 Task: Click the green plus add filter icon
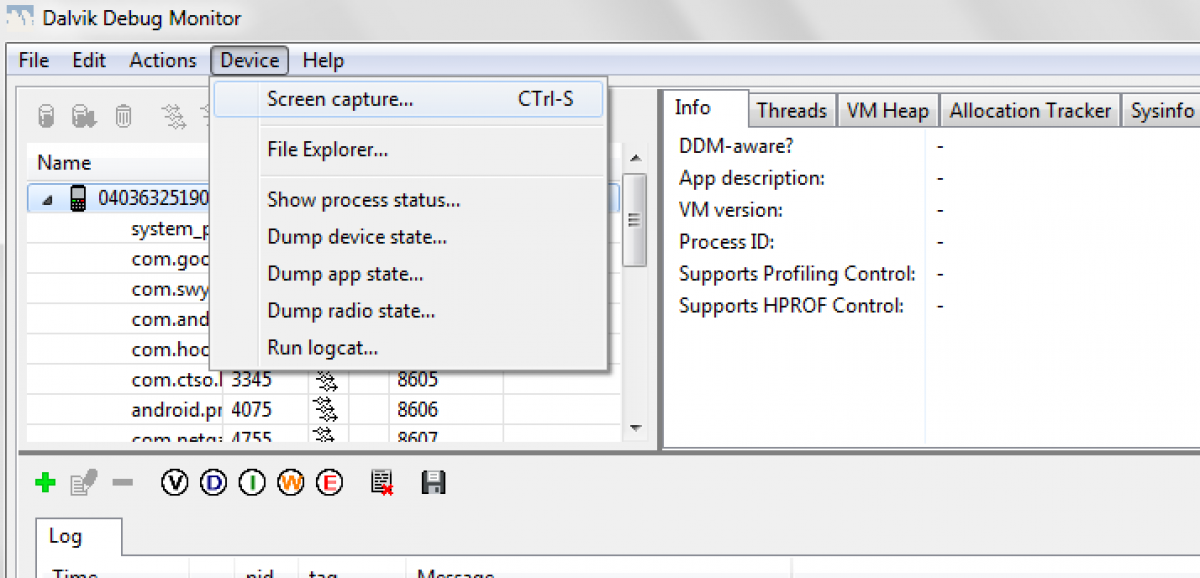click(x=45, y=484)
